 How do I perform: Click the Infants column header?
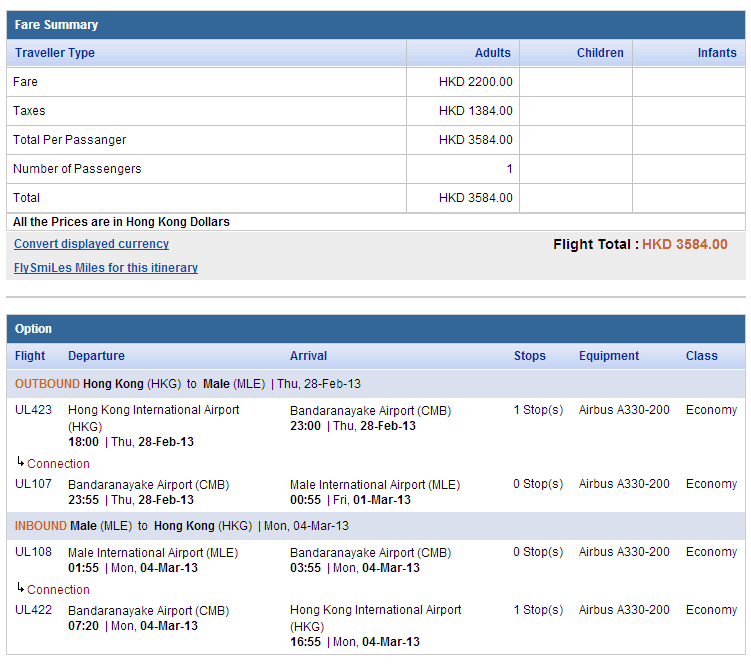click(x=716, y=53)
